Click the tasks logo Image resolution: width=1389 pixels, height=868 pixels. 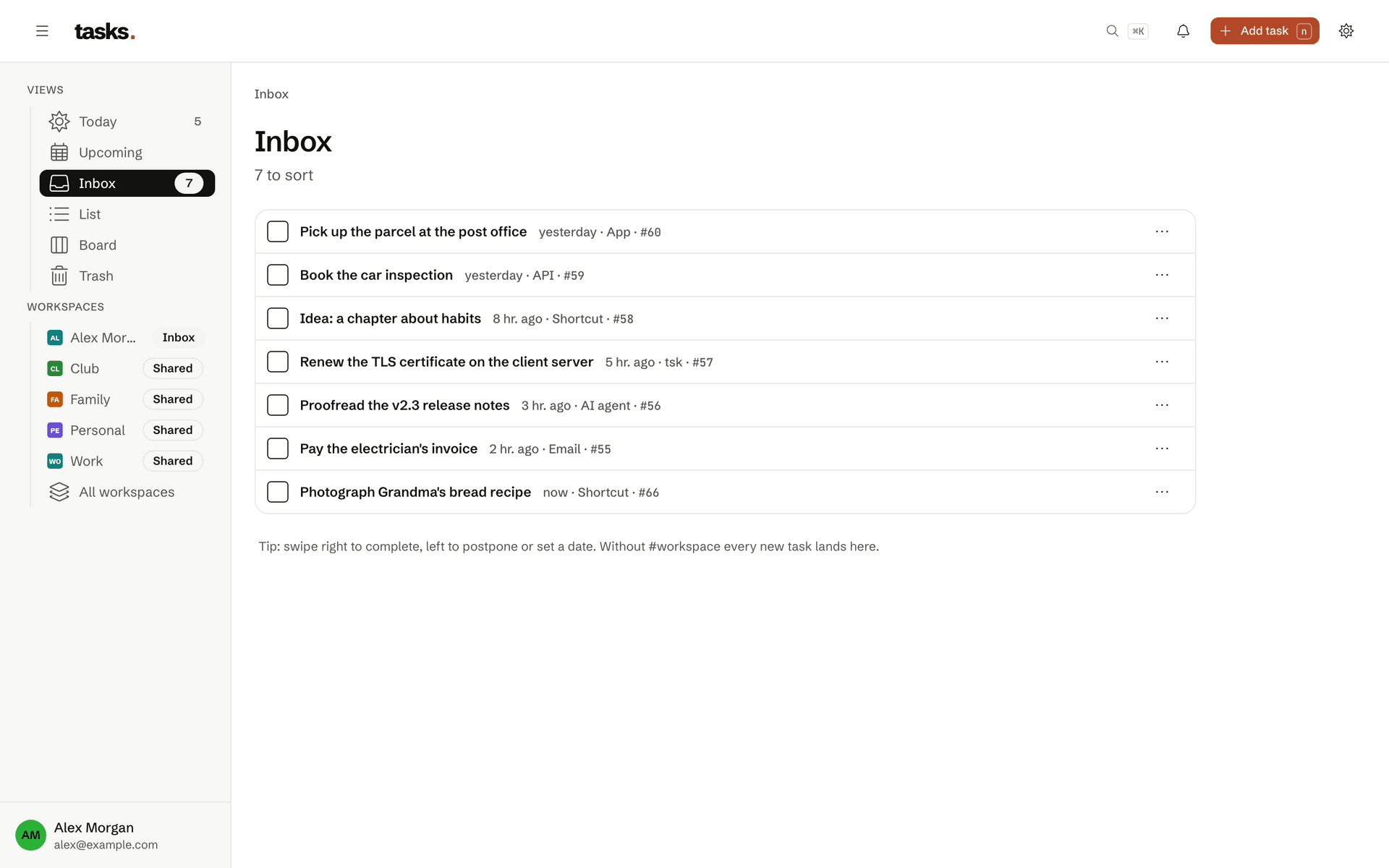(105, 31)
